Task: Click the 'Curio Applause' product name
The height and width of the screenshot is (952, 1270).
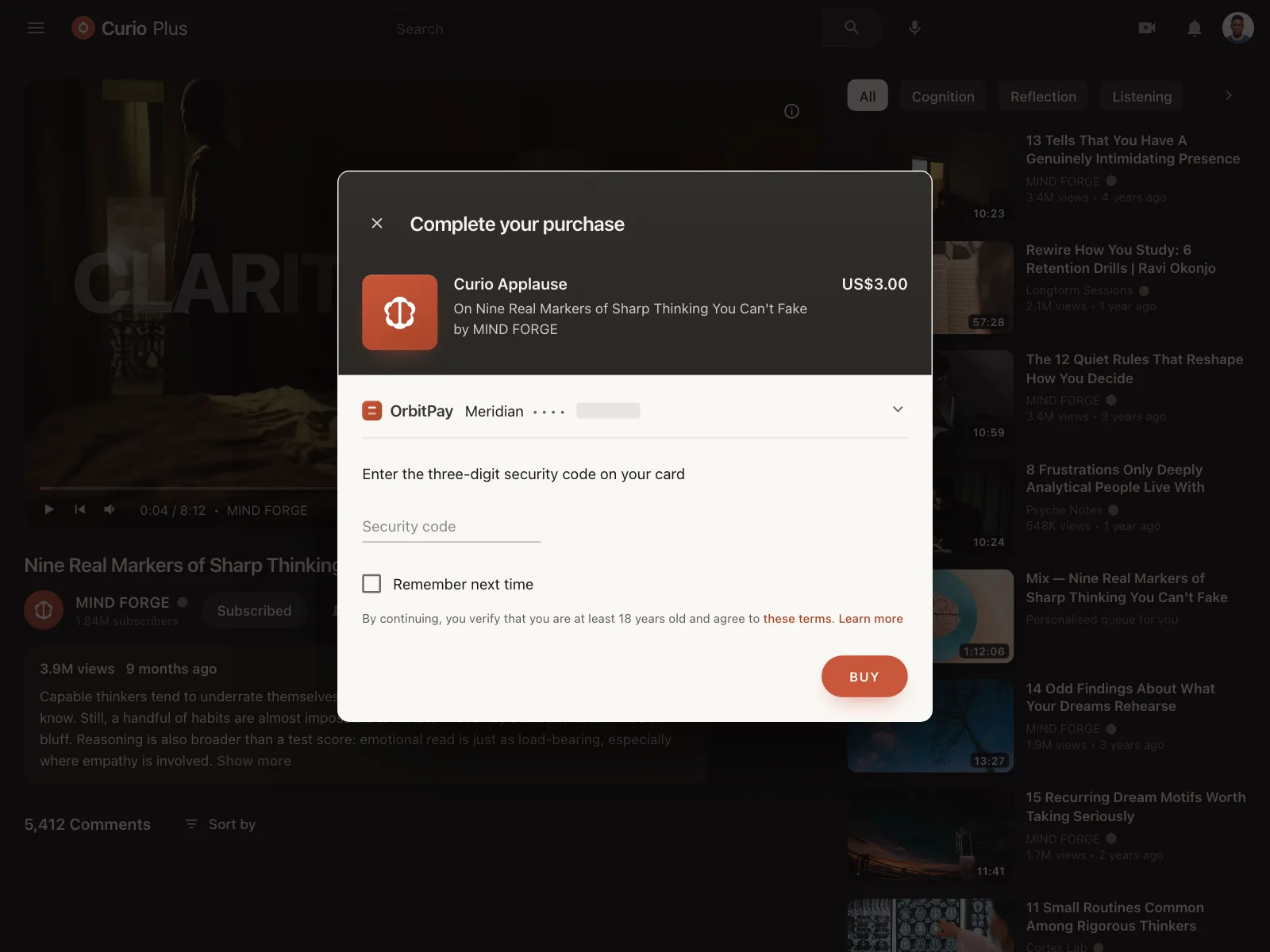Action: pos(510,284)
